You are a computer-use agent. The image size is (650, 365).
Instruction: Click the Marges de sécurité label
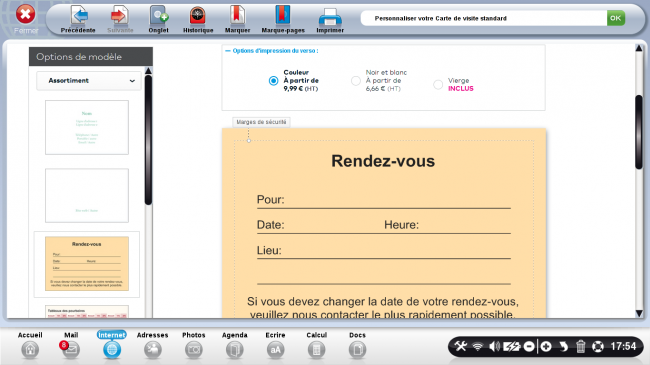pos(261,122)
